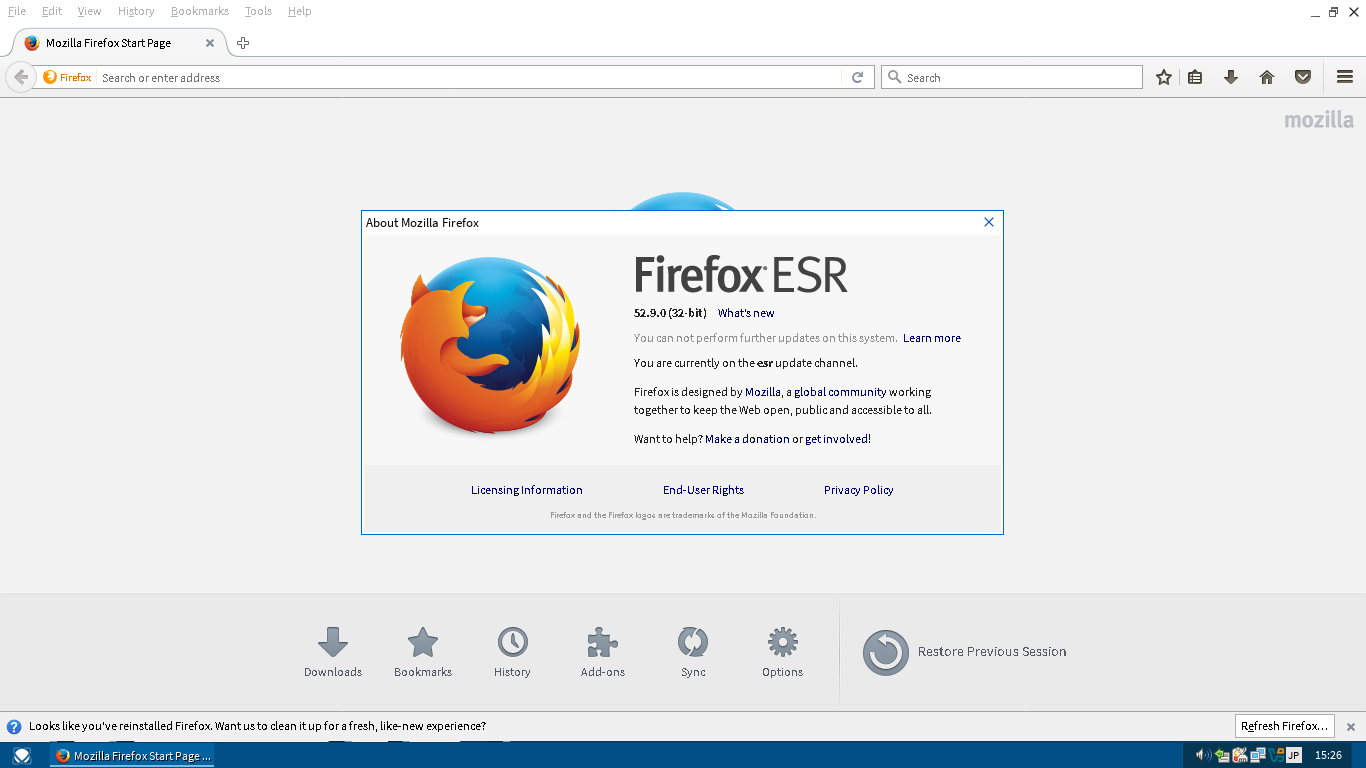Screen dimensions: 1366x768
Task: Go to the home page icon
Action: click(x=1267, y=77)
